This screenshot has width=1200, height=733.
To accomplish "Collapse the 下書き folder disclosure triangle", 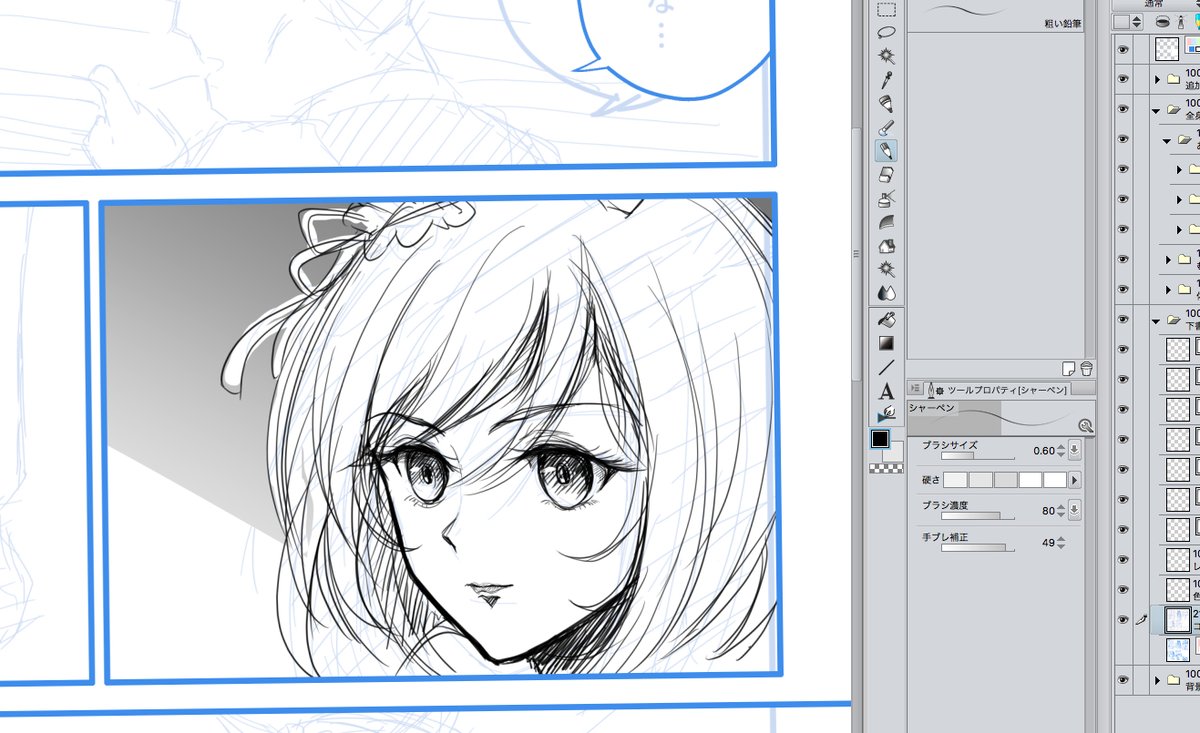I will pyautogui.click(x=1156, y=322).
